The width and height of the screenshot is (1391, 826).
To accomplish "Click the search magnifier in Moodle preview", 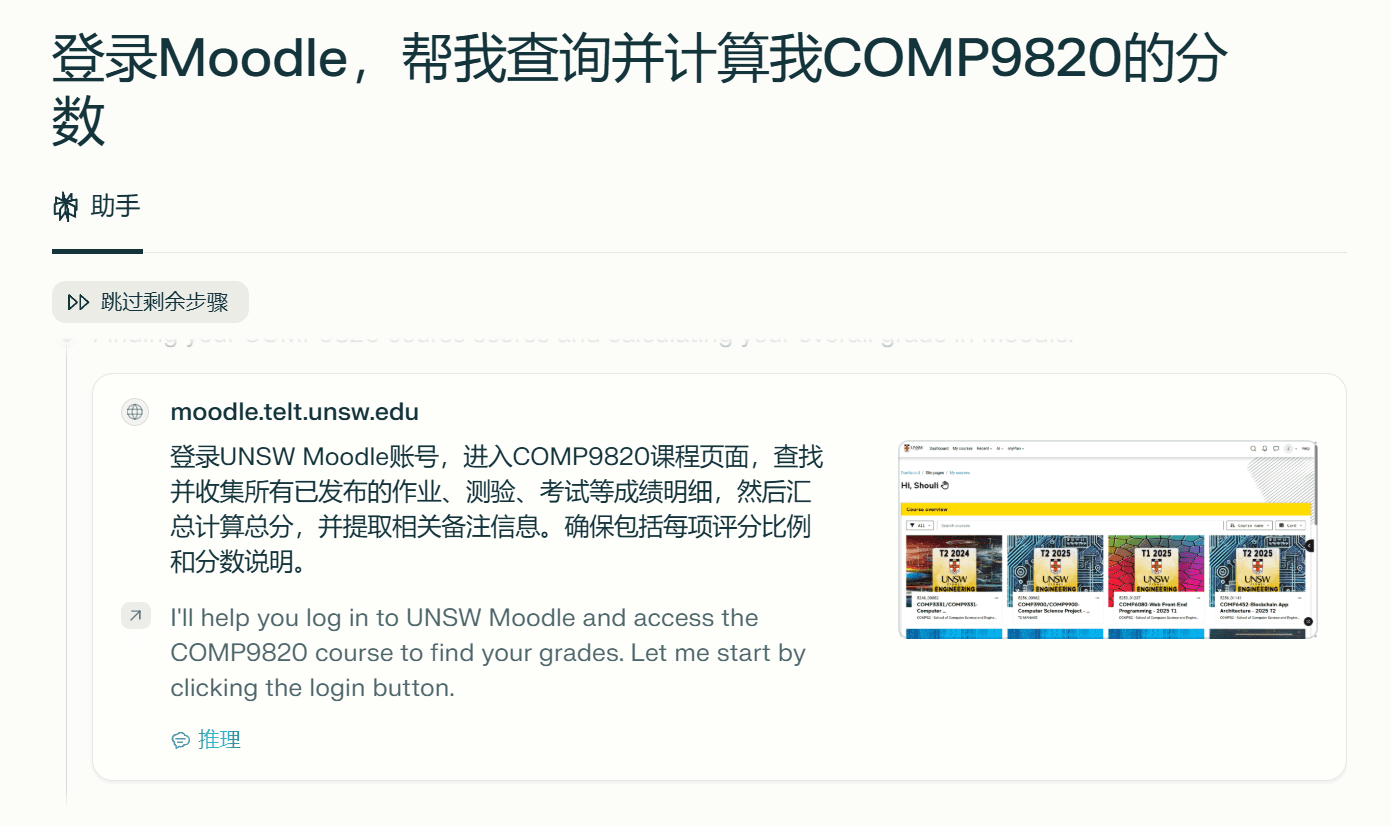I will pyautogui.click(x=1253, y=448).
